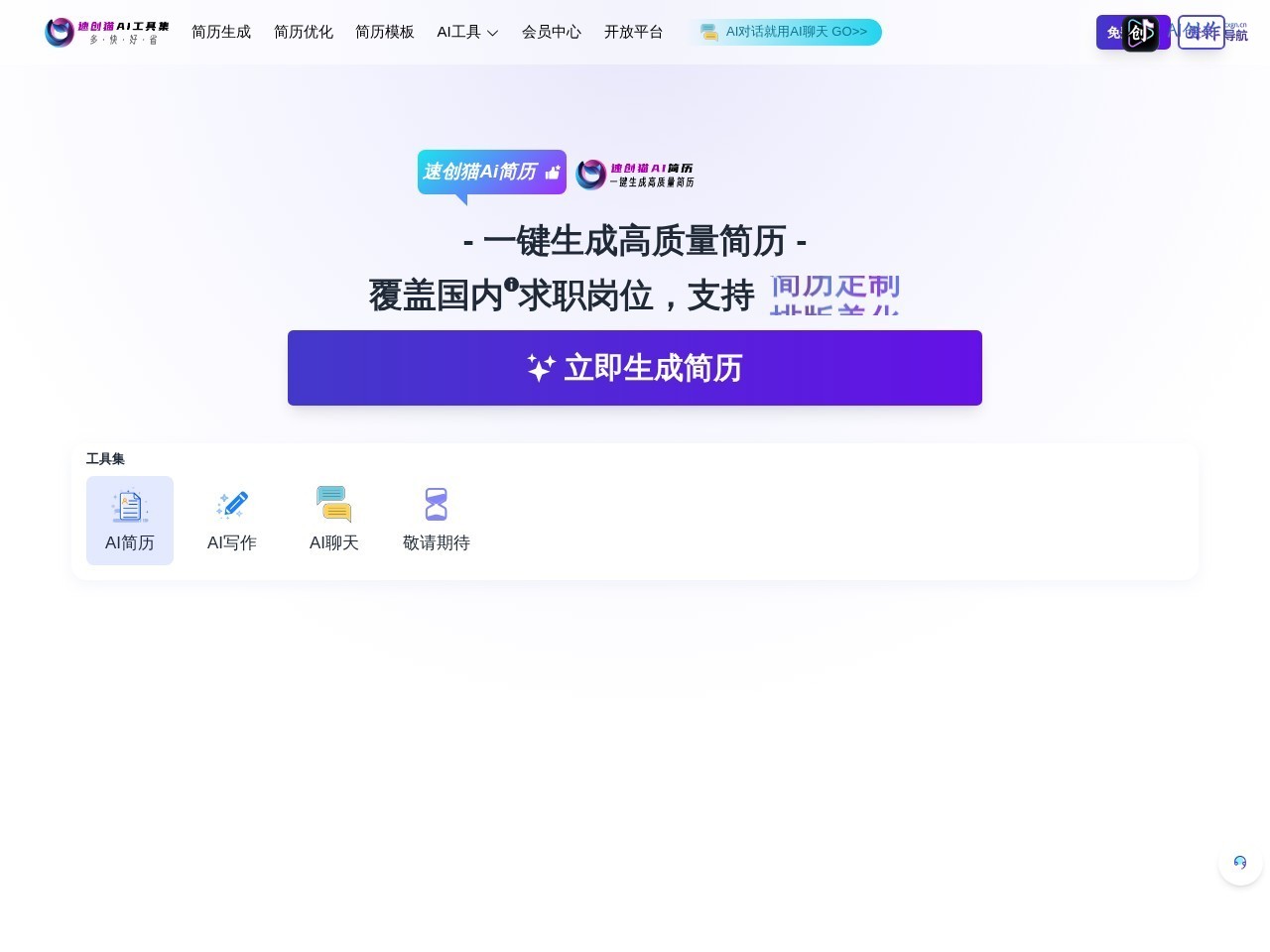
Task: Expand the AI工具 dropdown menu
Action: pyautogui.click(x=467, y=32)
